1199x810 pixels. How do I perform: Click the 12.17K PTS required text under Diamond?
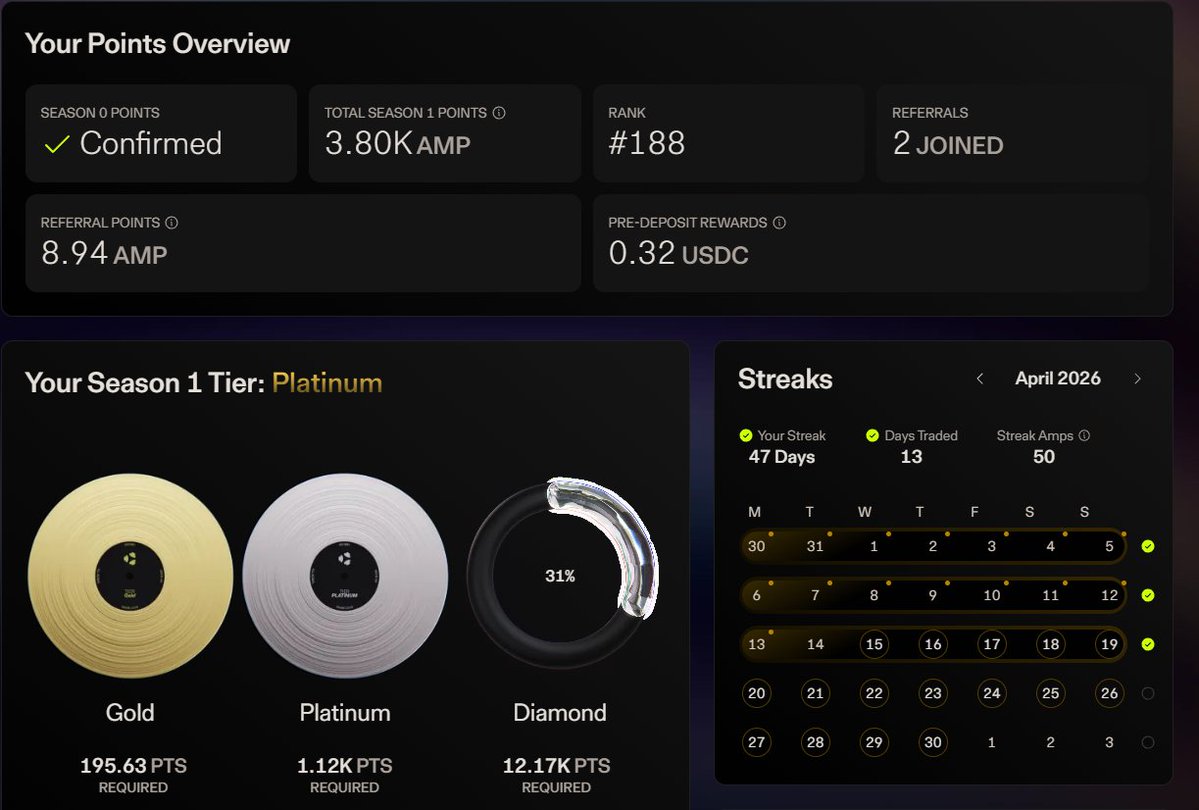556,775
